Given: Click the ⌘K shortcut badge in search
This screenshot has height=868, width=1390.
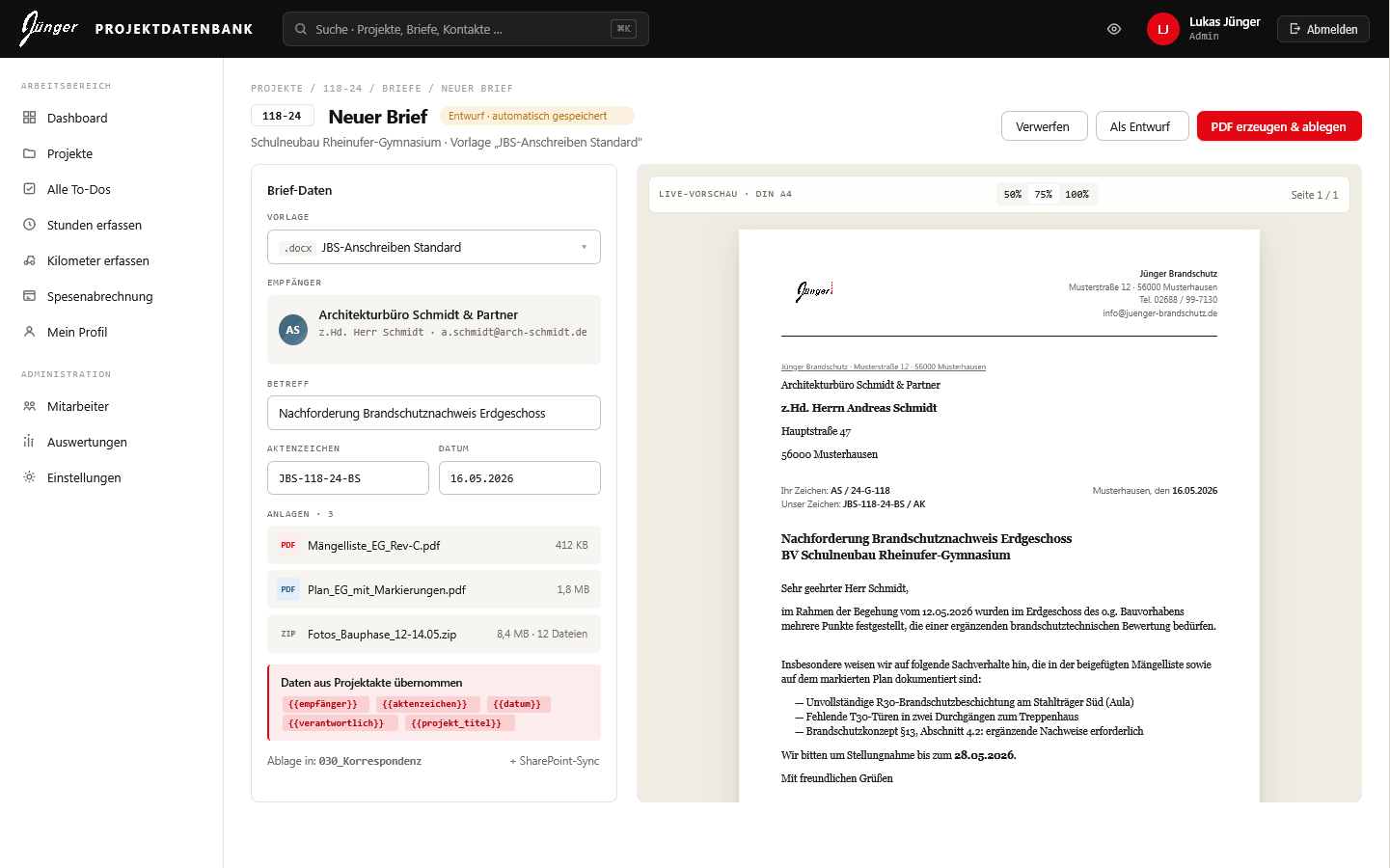Looking at the screenshot, I should [x=624, y=29].
